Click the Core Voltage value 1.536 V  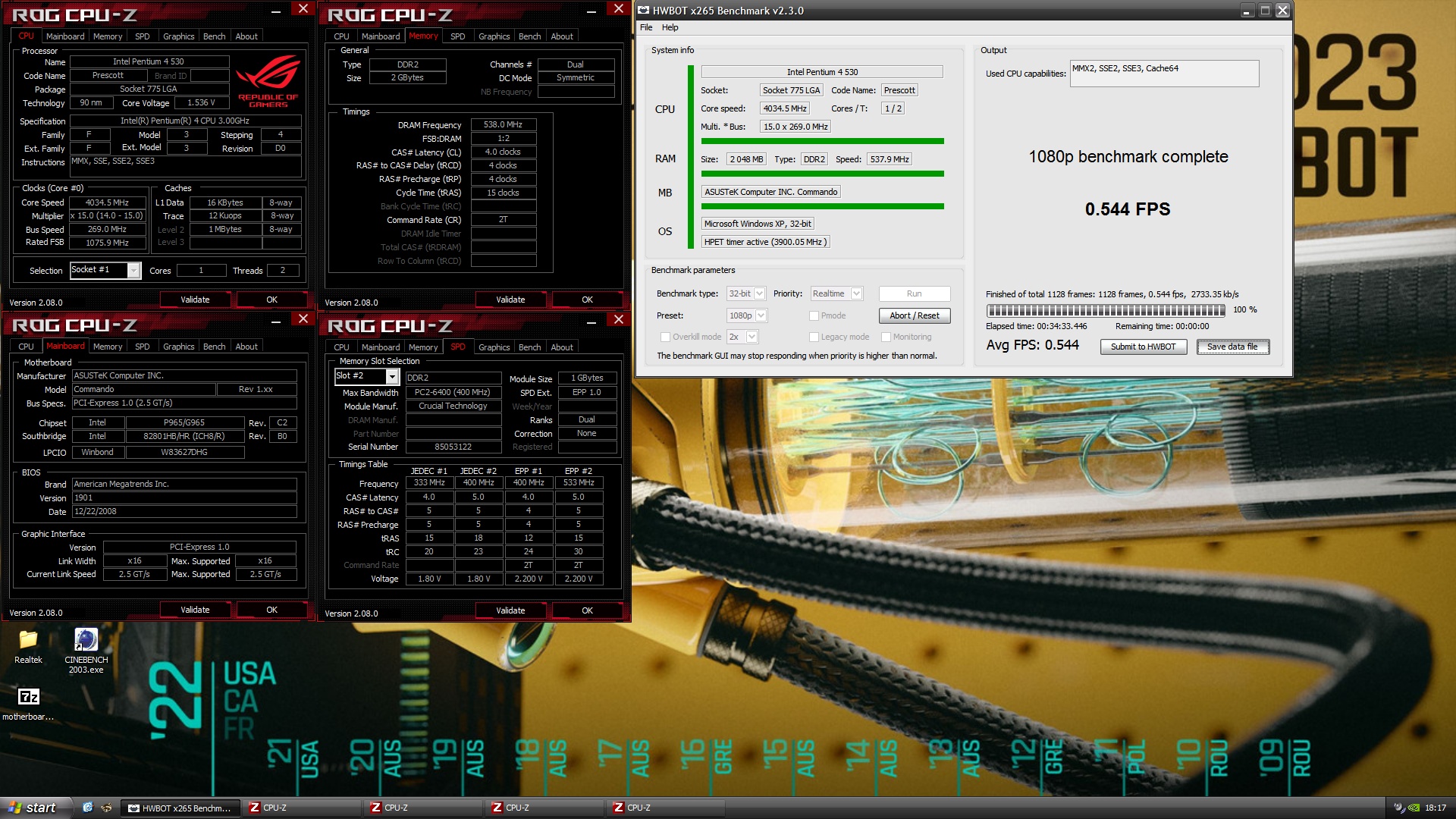201,102
